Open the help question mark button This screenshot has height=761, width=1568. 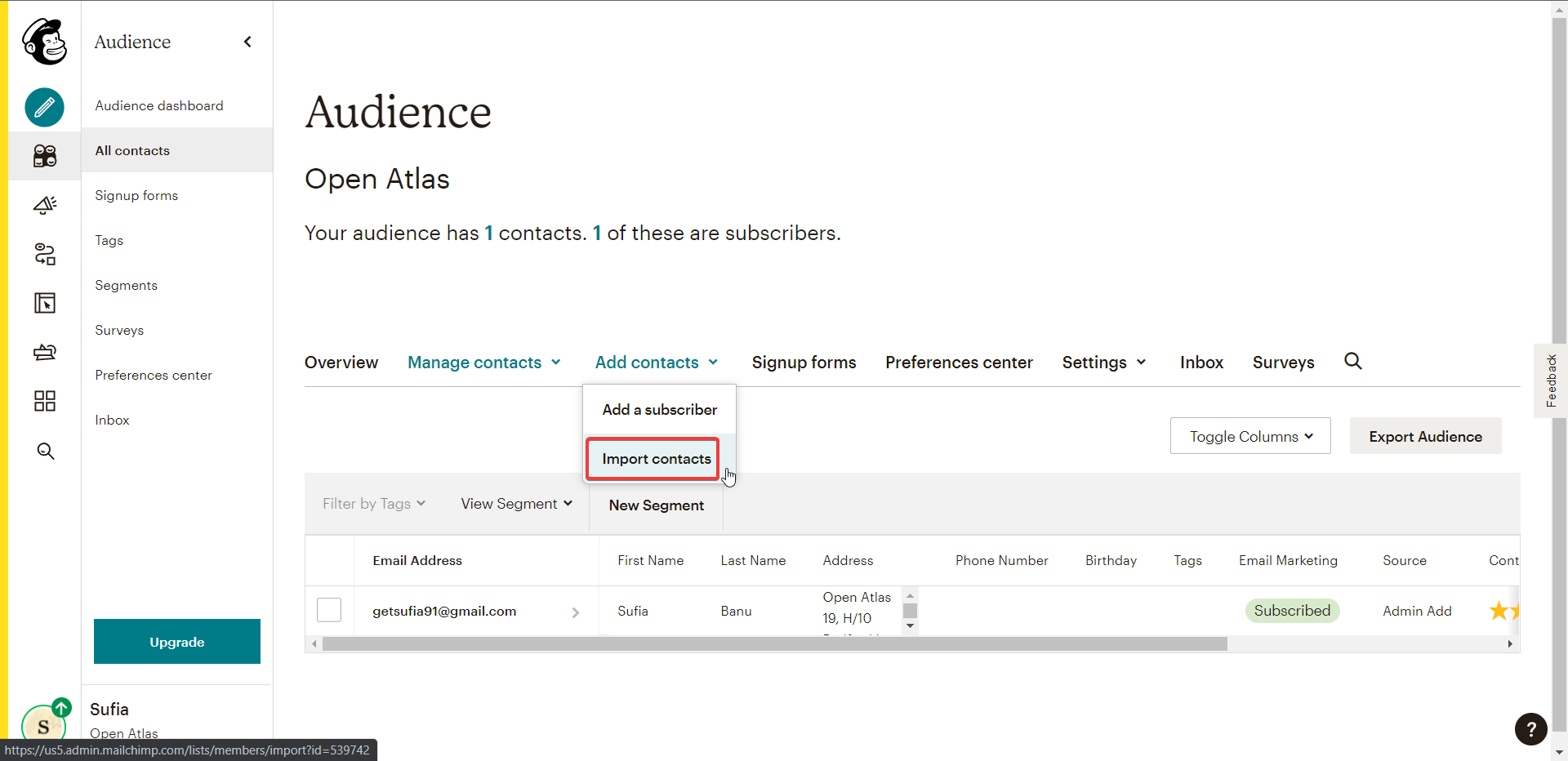tap(1531, 728)
